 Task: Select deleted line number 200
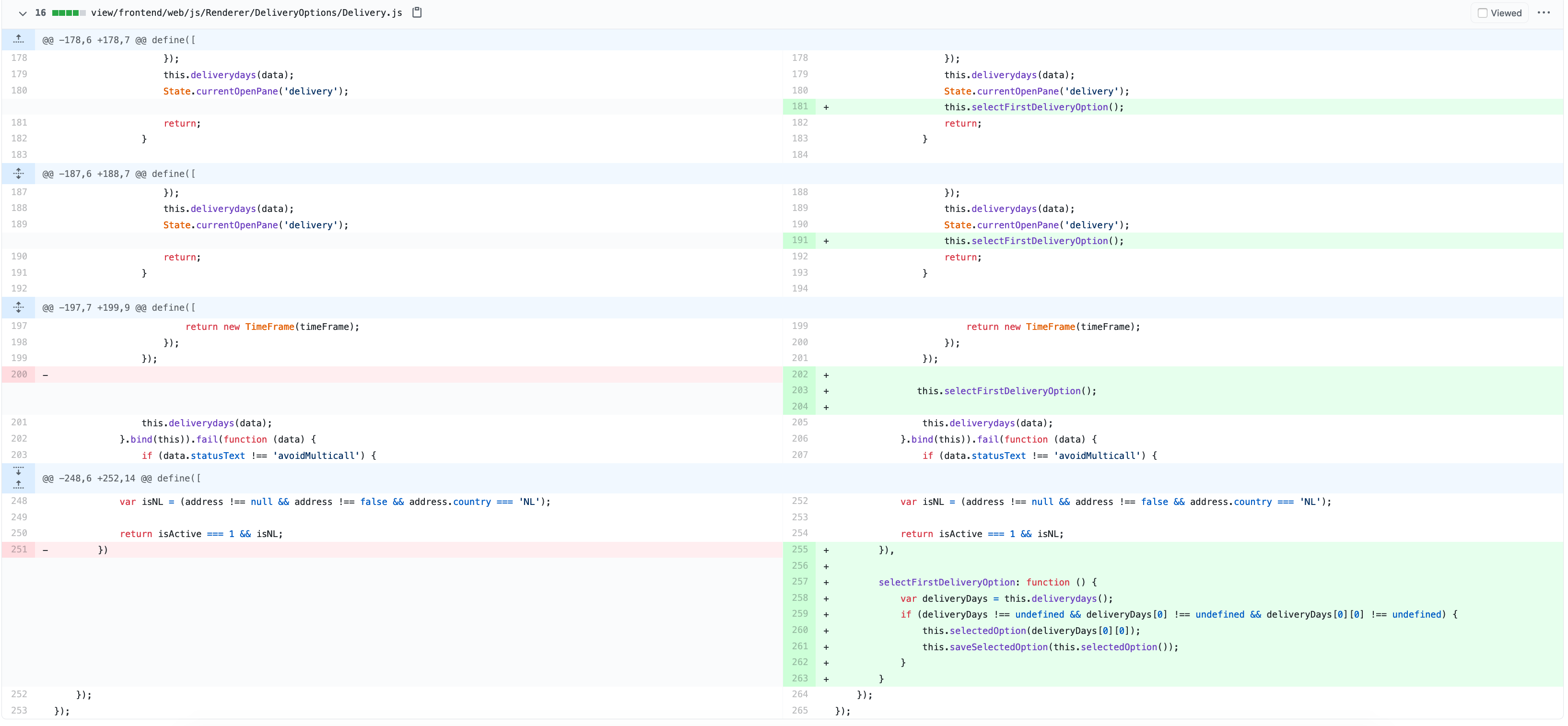(18, 374)
